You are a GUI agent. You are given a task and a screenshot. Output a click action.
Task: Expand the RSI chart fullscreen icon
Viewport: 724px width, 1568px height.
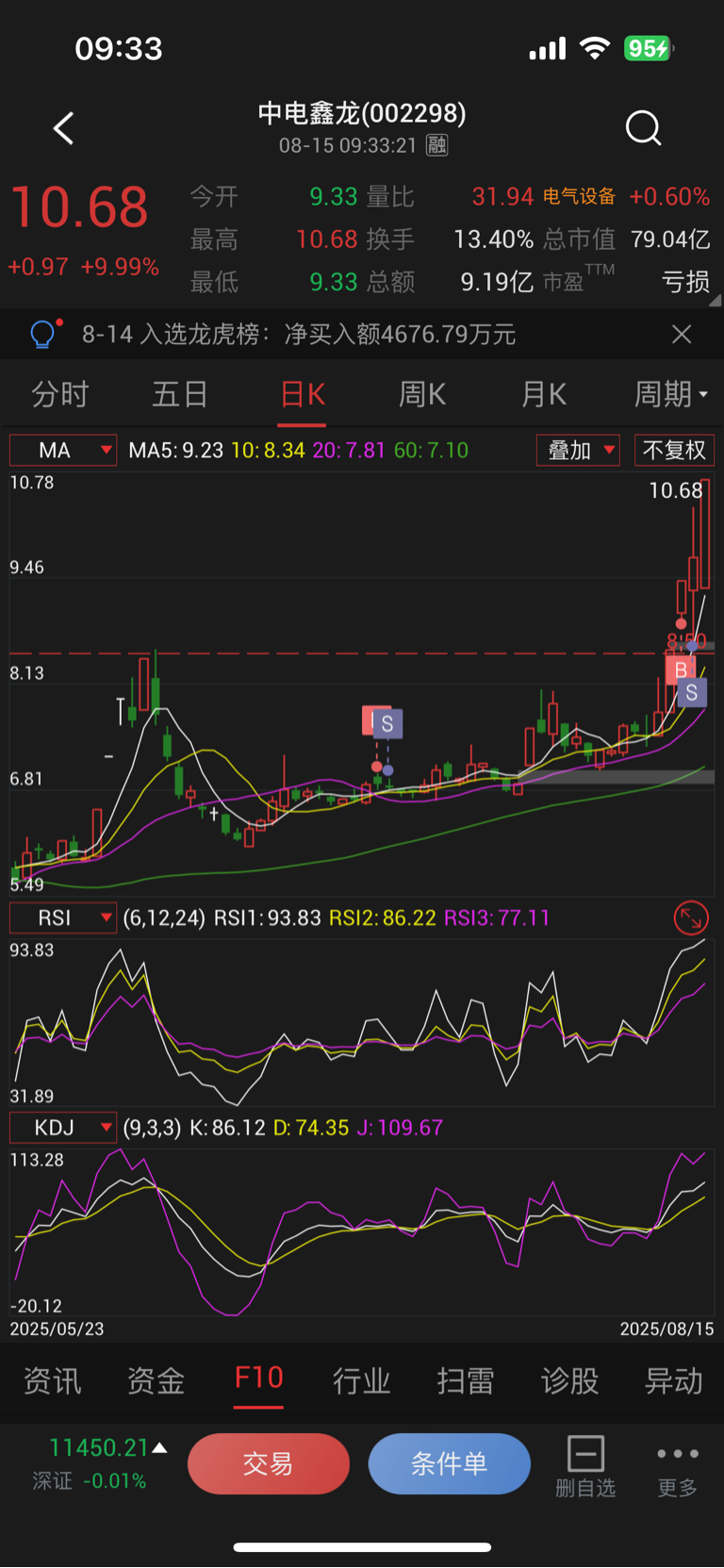(691, 917)
